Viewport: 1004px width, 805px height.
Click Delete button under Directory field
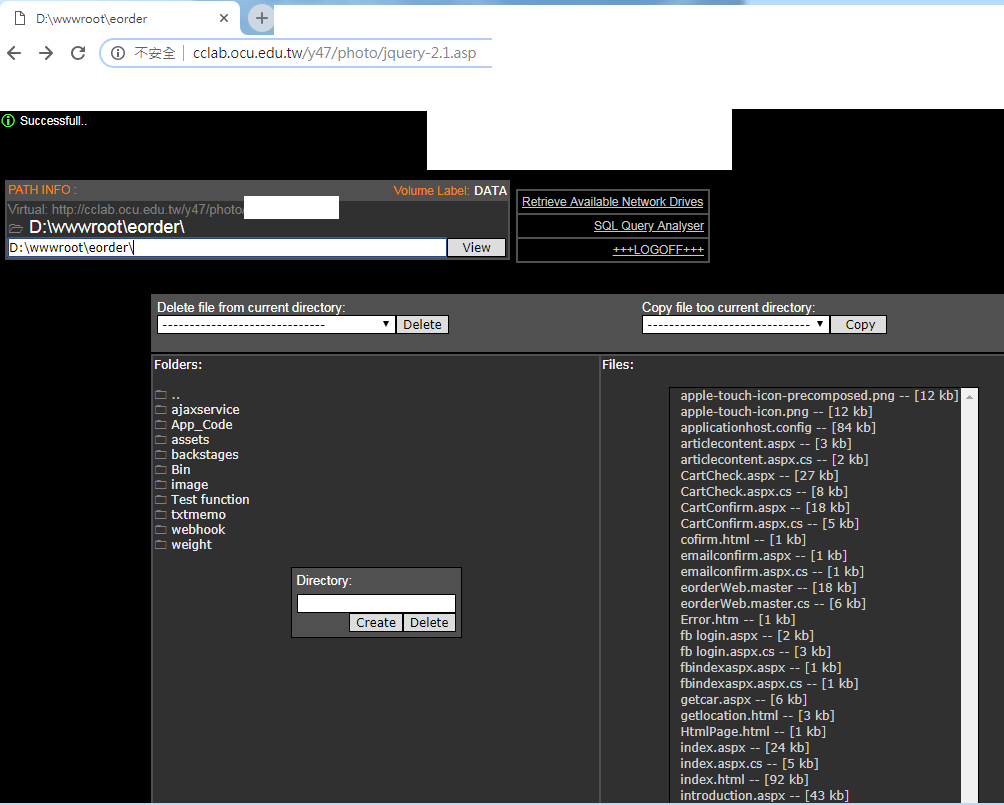[x=429, y=622]
